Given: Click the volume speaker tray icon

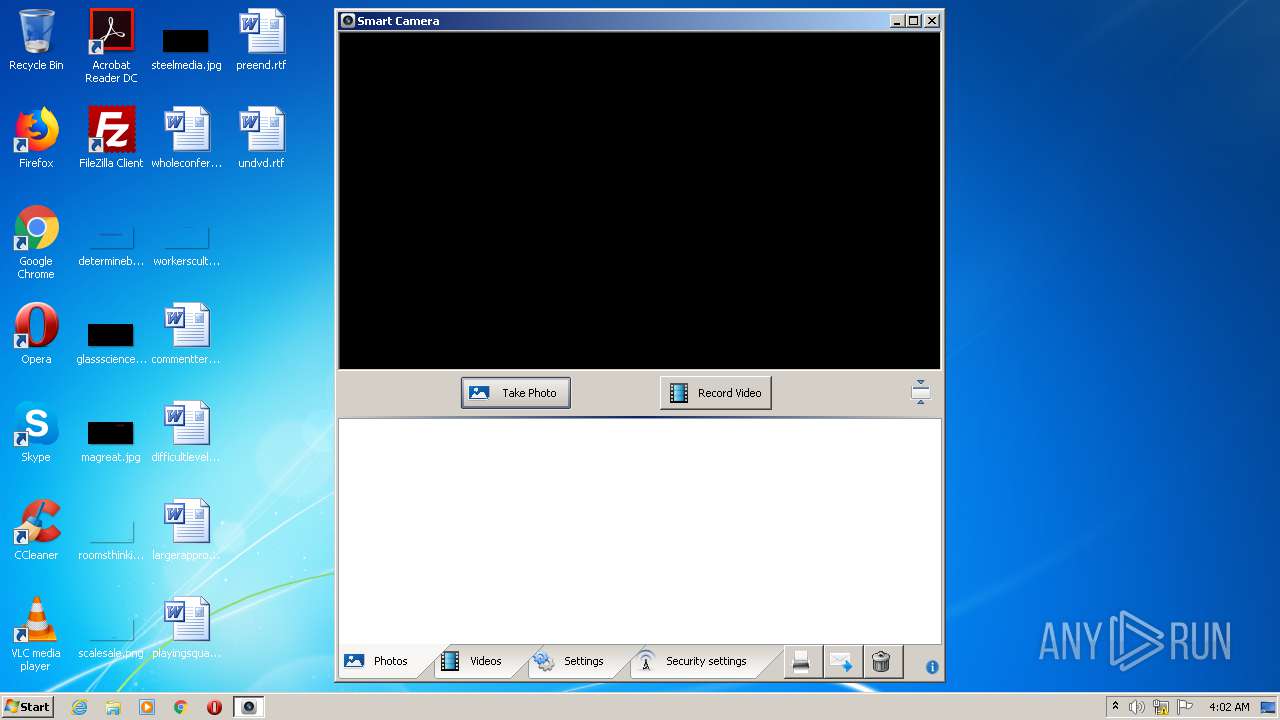Looking at the screenshot, I should click(1137, 707).
